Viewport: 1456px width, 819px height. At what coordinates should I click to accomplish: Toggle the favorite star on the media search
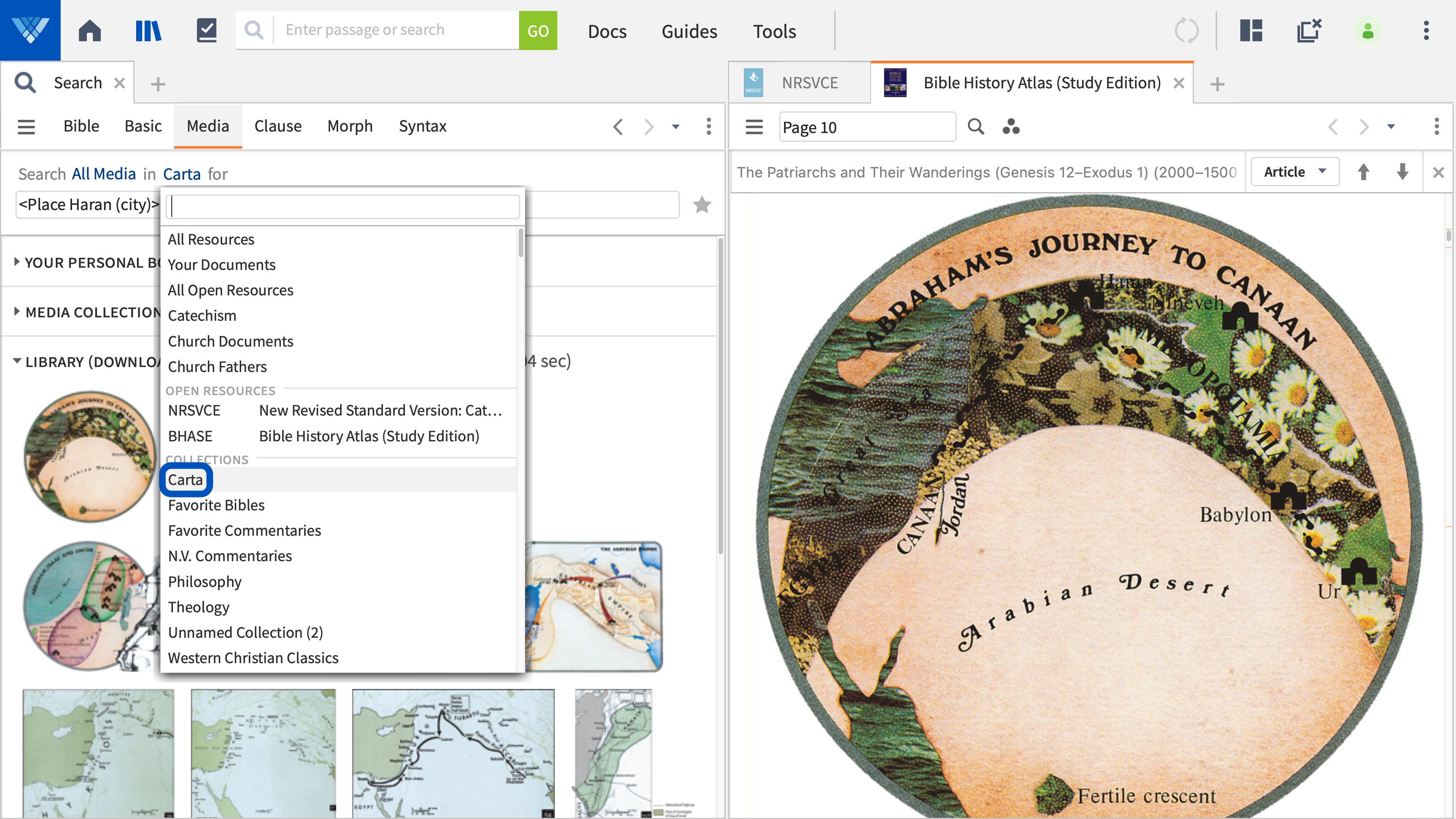pos(701,204)
